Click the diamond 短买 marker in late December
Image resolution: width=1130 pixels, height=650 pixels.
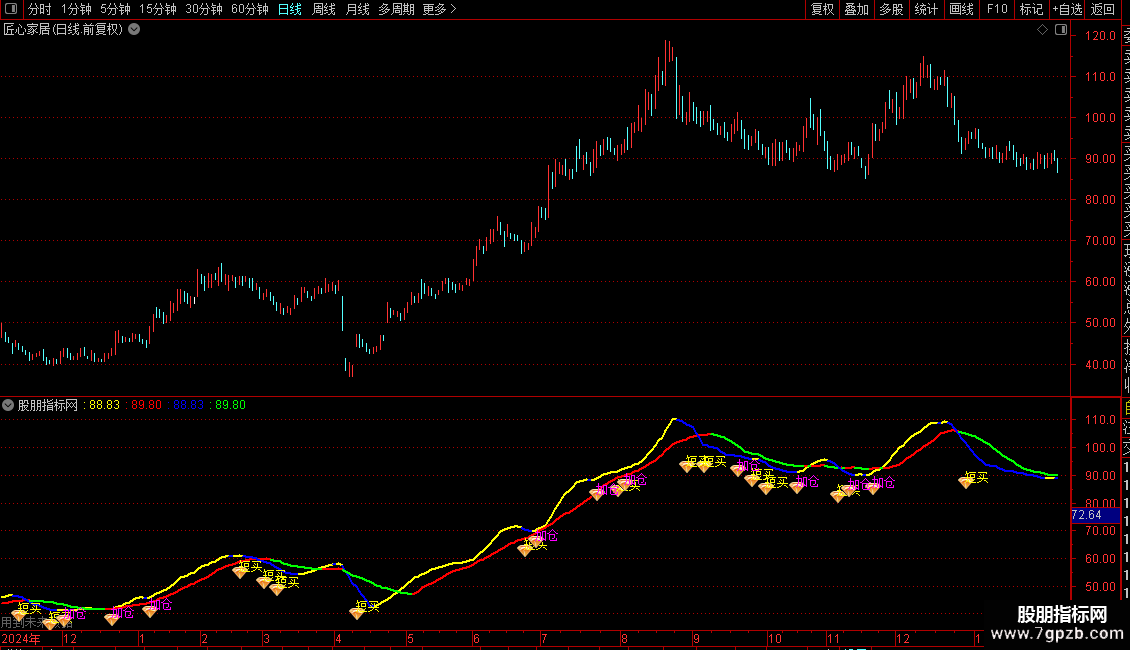966,482
